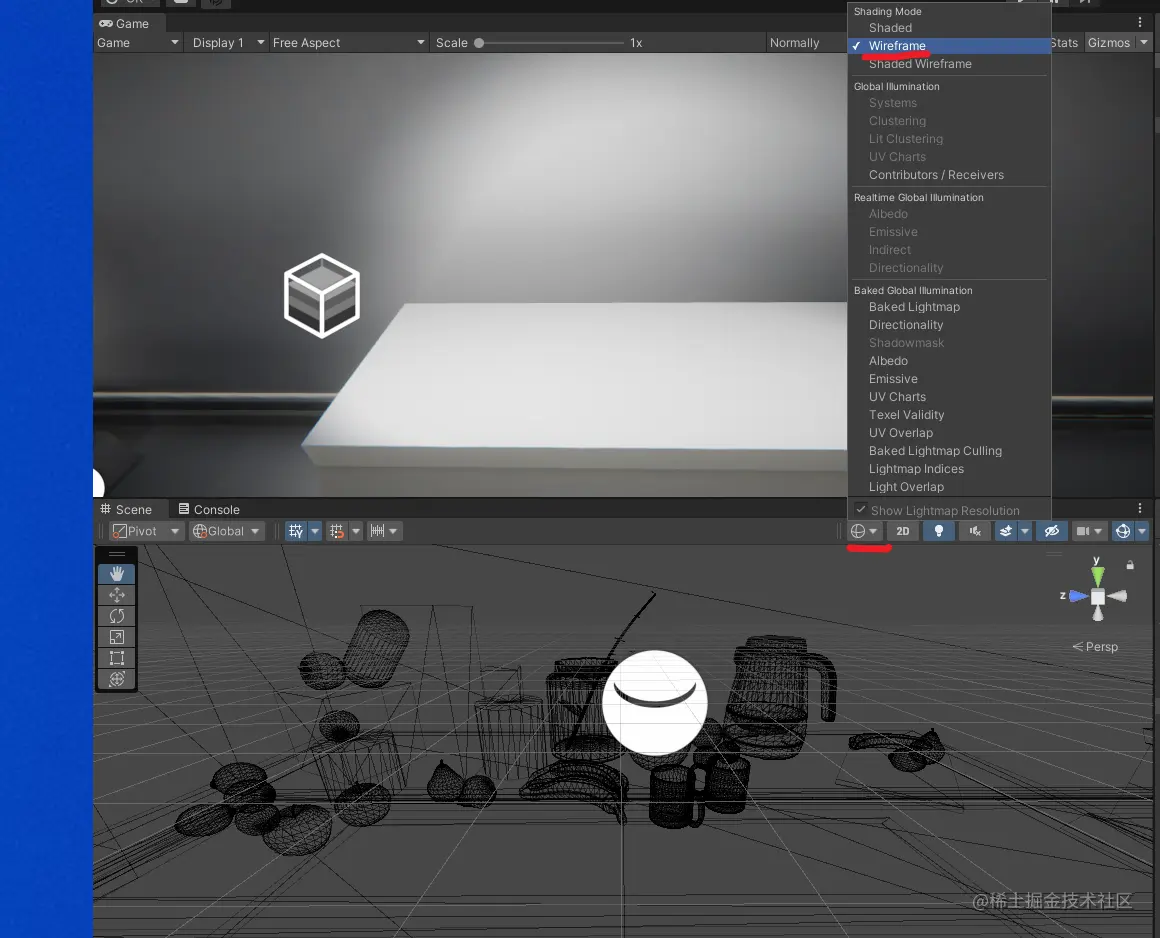Screen dimensions: 1160x938
Task: Open the Normally focus dropdown
Action: 806,43
